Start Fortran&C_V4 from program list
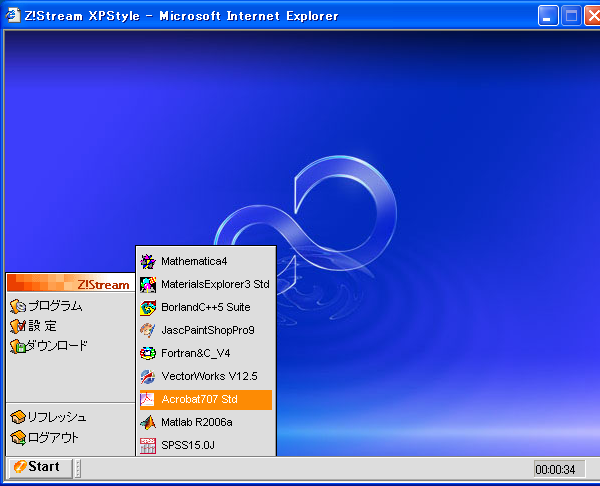 coord(206,354)
